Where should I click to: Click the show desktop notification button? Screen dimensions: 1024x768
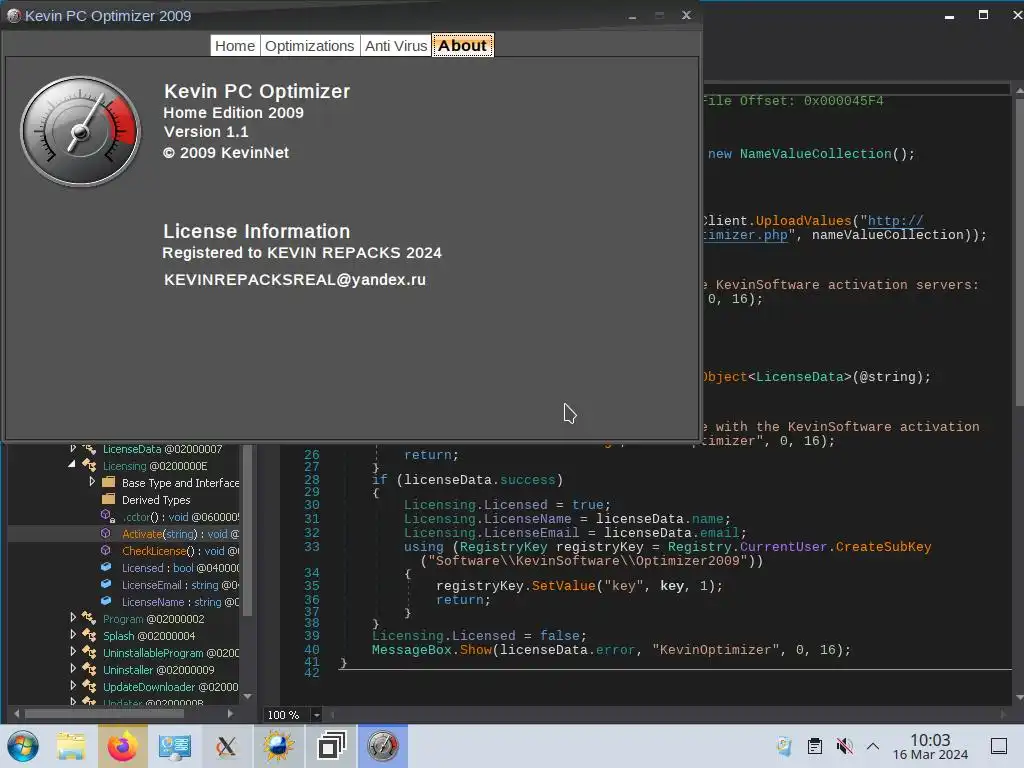click(999, 746)
